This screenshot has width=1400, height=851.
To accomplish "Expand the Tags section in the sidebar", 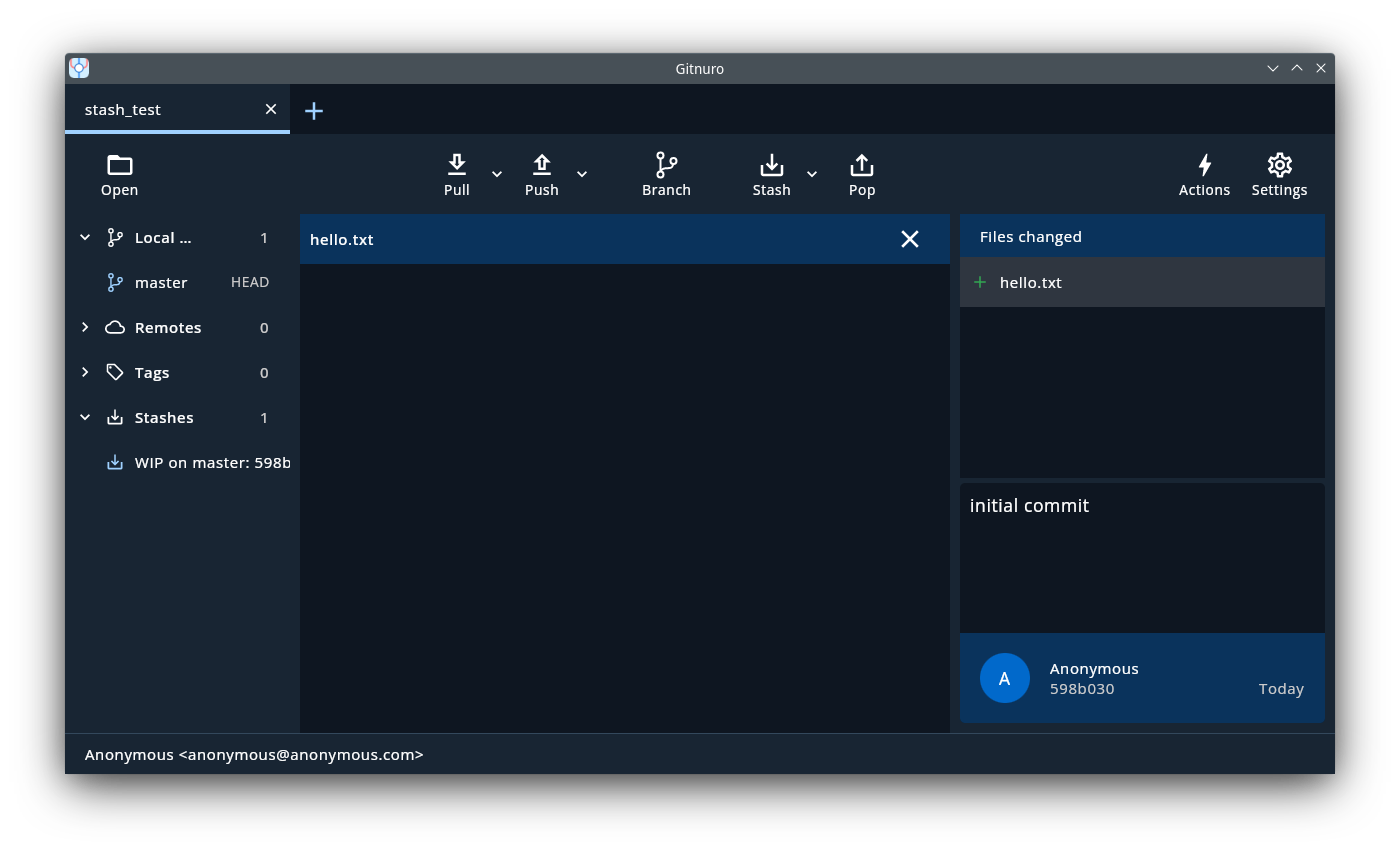I will coord(85,372).
